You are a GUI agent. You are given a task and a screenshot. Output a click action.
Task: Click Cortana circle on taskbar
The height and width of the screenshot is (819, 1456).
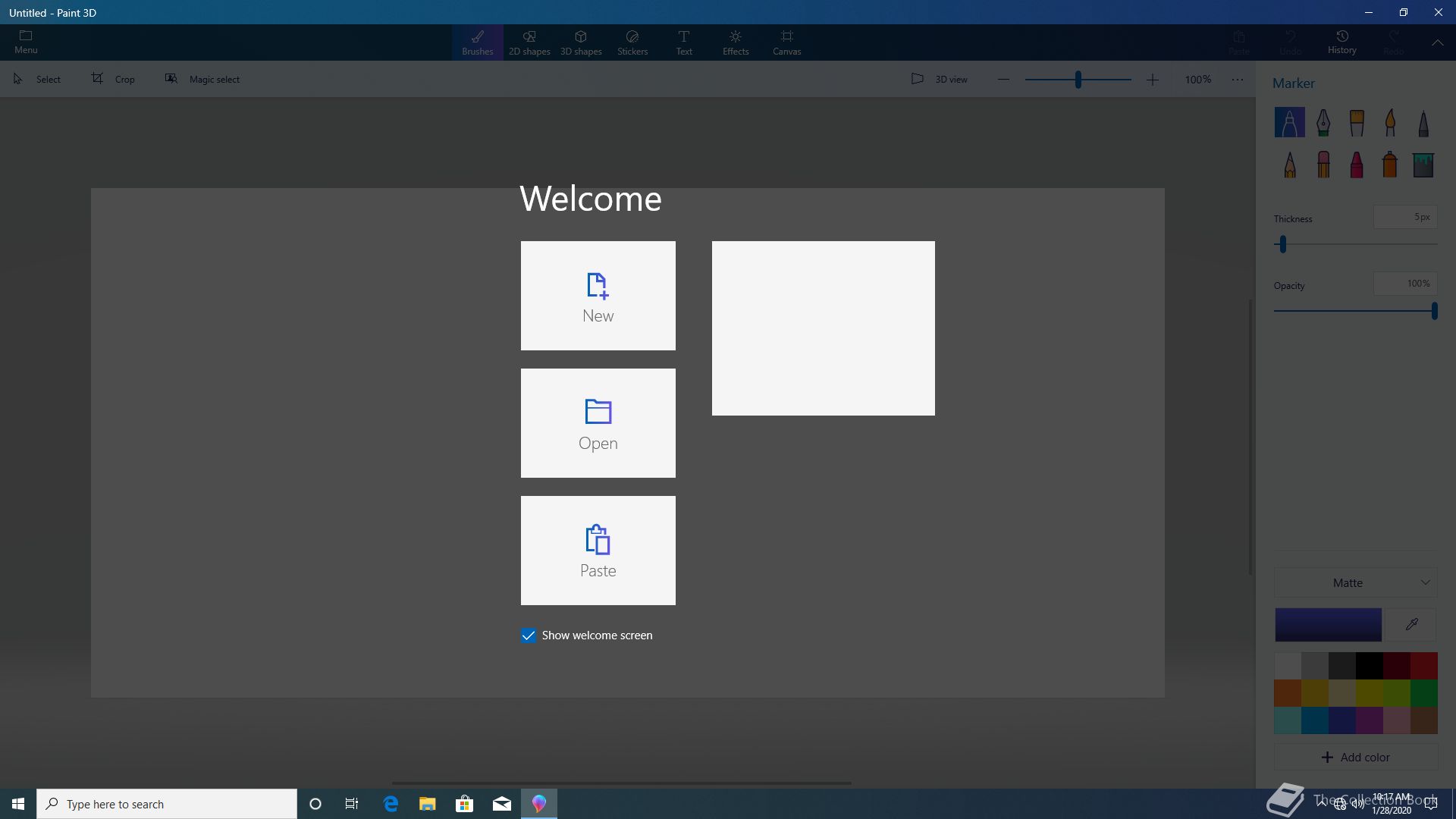coord(315,804)
